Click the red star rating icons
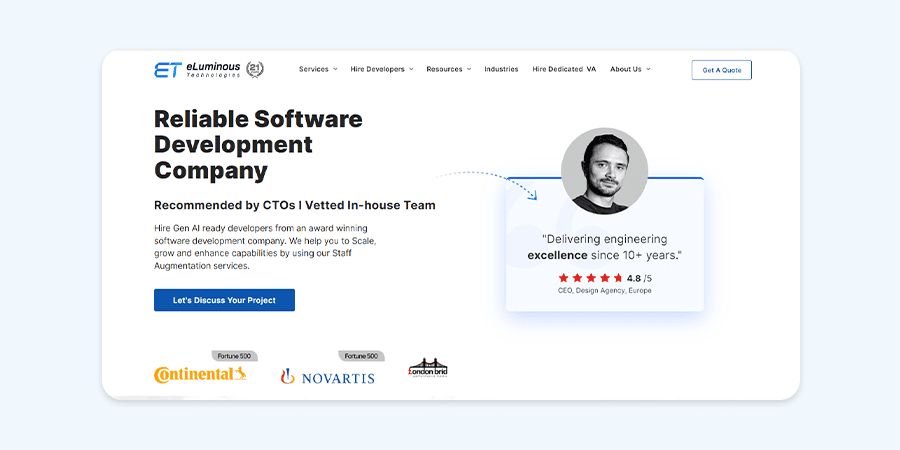Viewport: 900px width, 450px height. coord(591,278)
